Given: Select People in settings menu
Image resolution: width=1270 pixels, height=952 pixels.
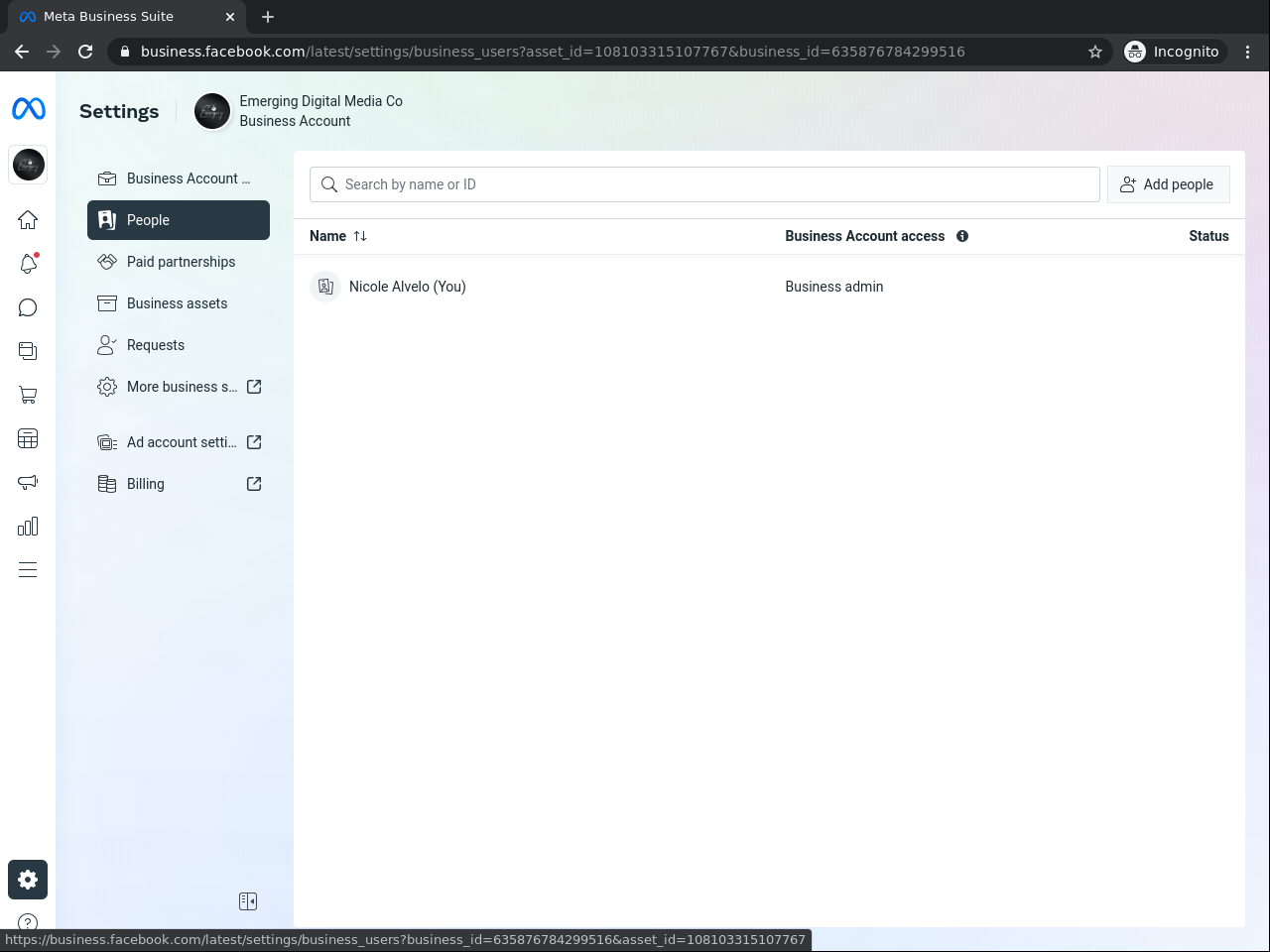Looking at the screenshot, I should (179, 220).
